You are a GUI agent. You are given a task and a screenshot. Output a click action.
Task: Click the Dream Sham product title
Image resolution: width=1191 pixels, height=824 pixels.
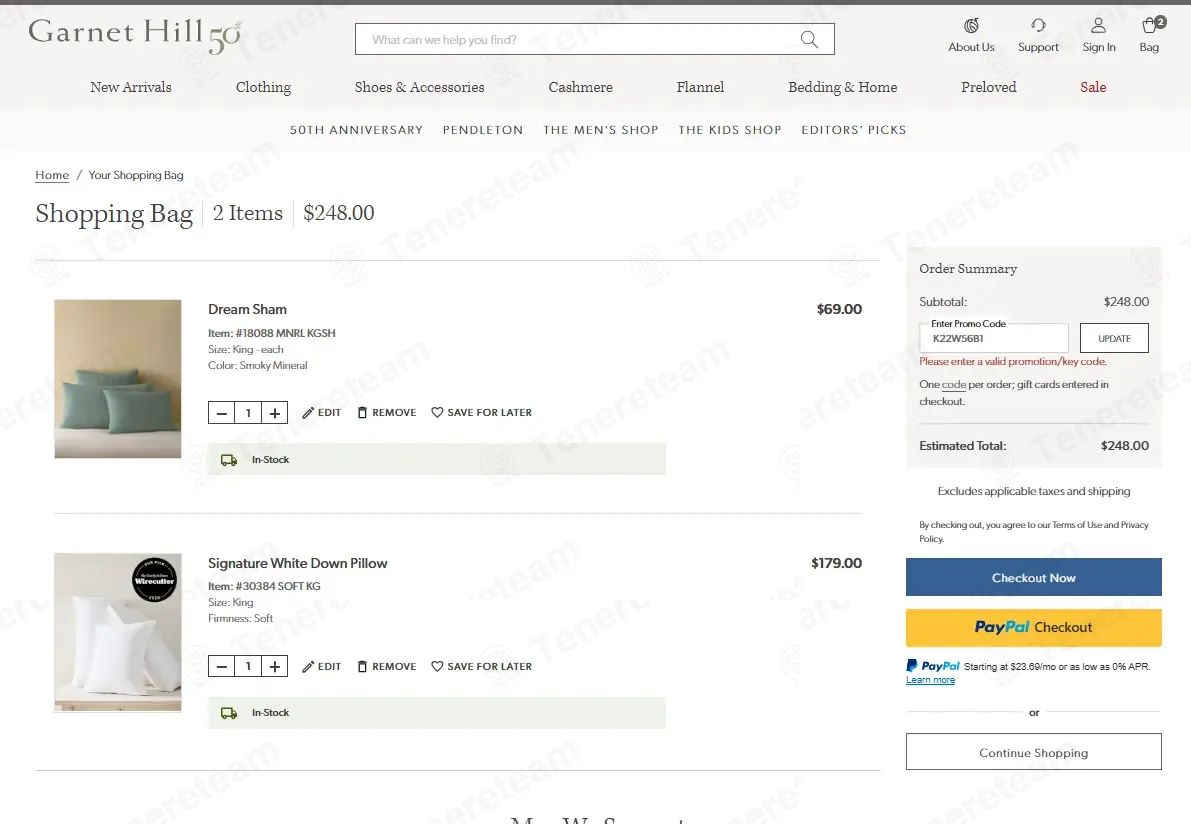pyautogui.click(x=248, y=310)
